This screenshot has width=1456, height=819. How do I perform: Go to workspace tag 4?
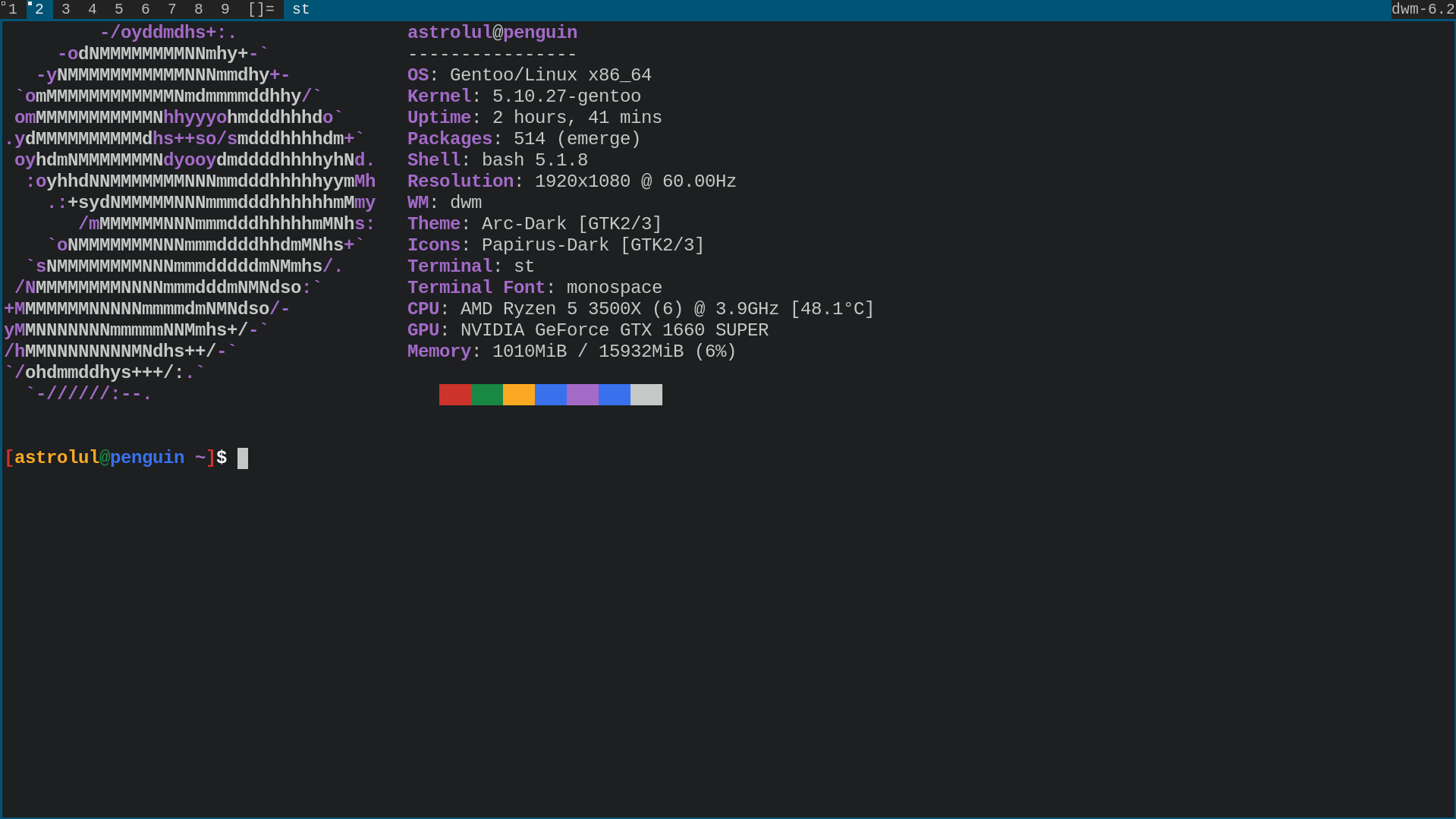93,9
